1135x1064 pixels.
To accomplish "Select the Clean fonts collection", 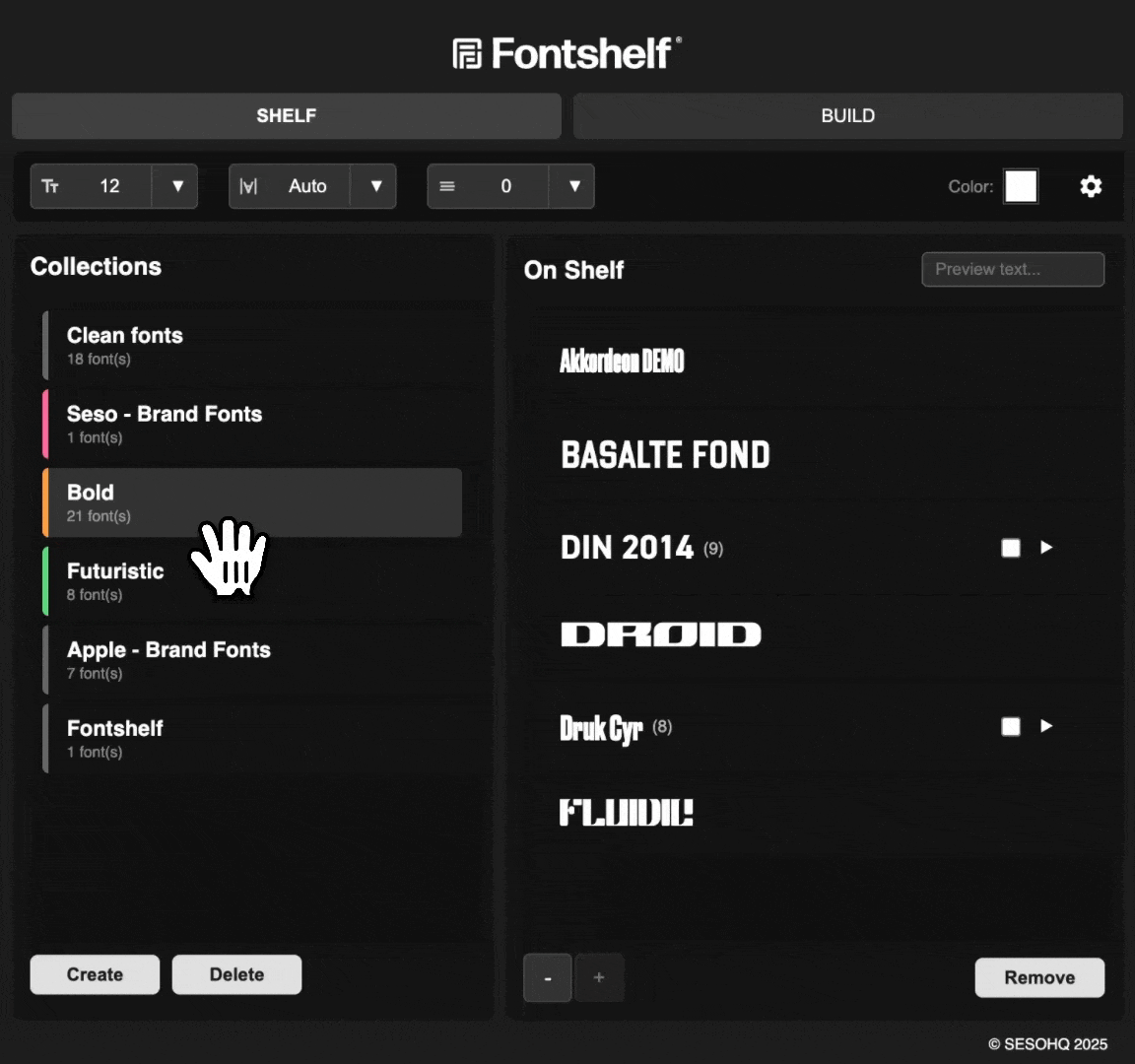I will tap(252, 346).
